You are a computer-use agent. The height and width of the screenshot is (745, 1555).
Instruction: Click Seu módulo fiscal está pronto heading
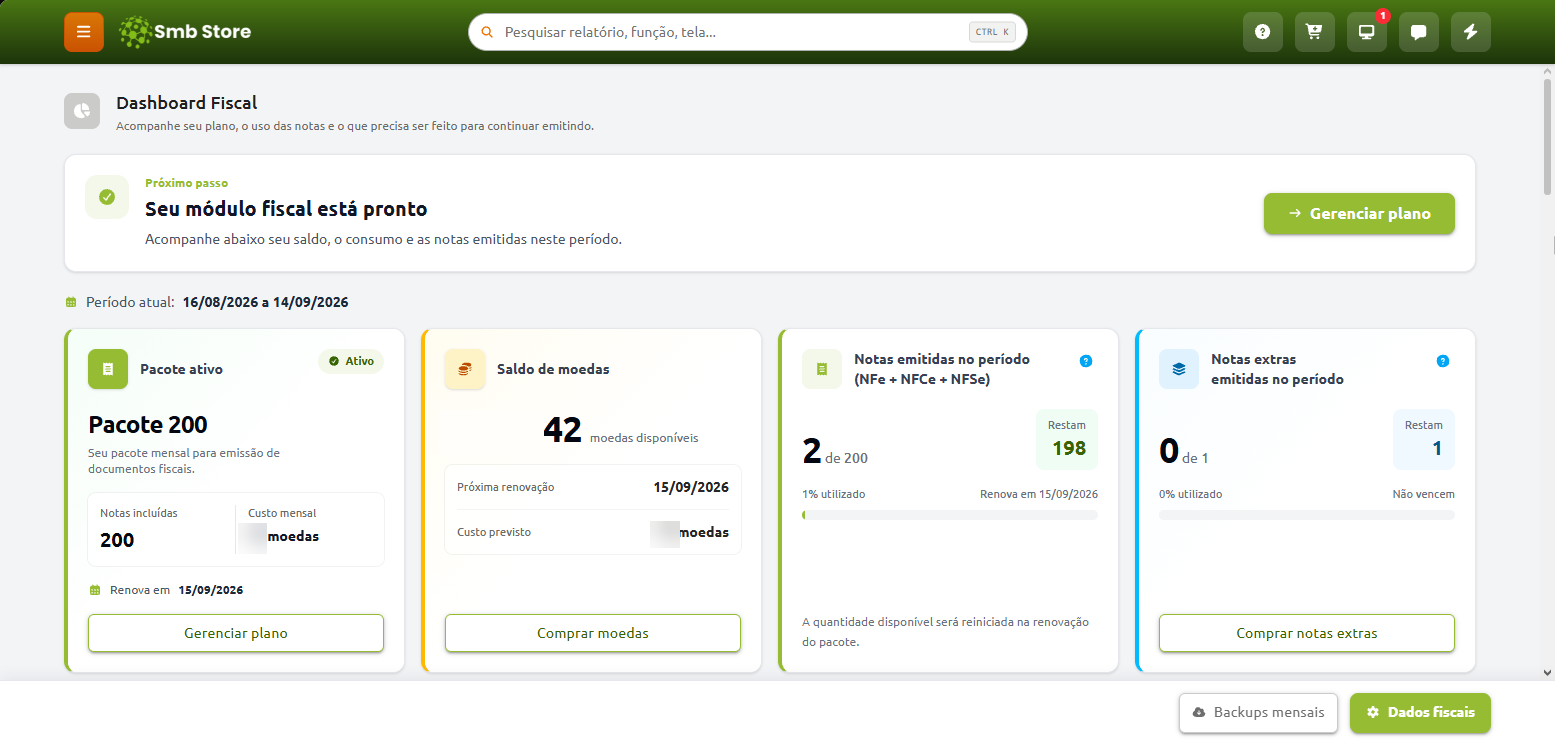click(x=286, y=209)
